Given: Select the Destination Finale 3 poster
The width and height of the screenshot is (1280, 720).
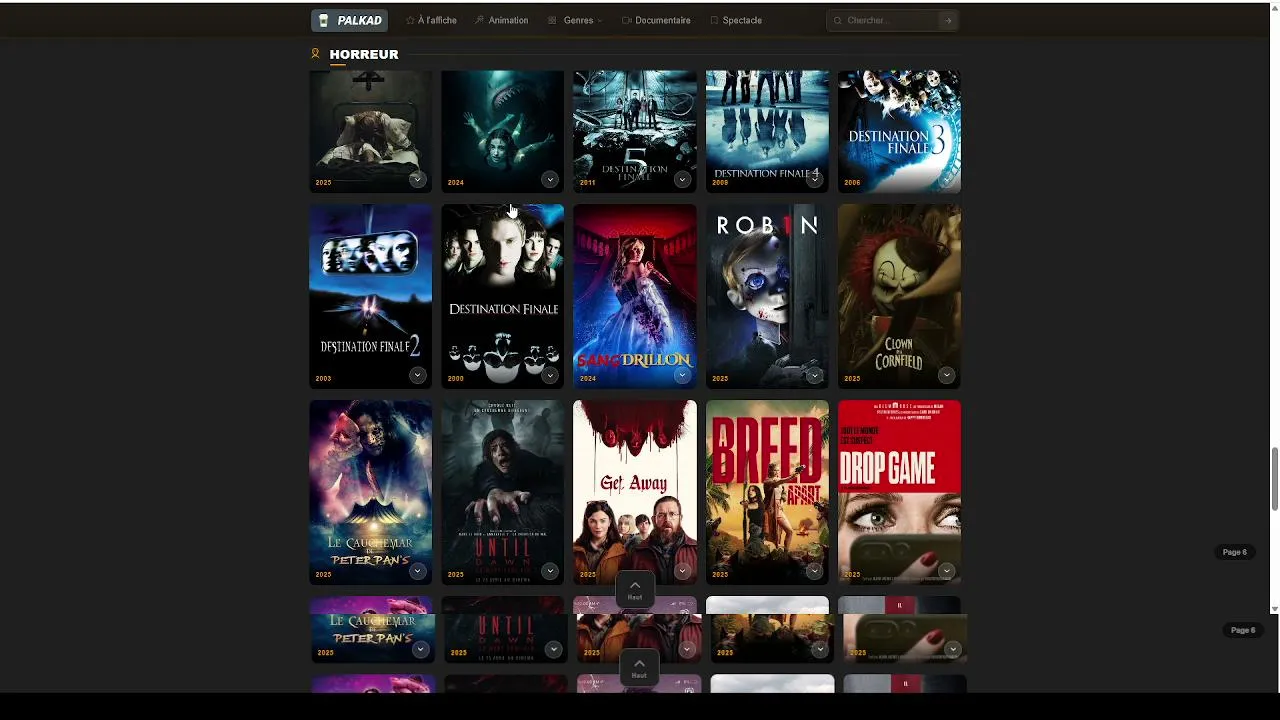Looking at the screenshot, I should (x=899, y=131).
